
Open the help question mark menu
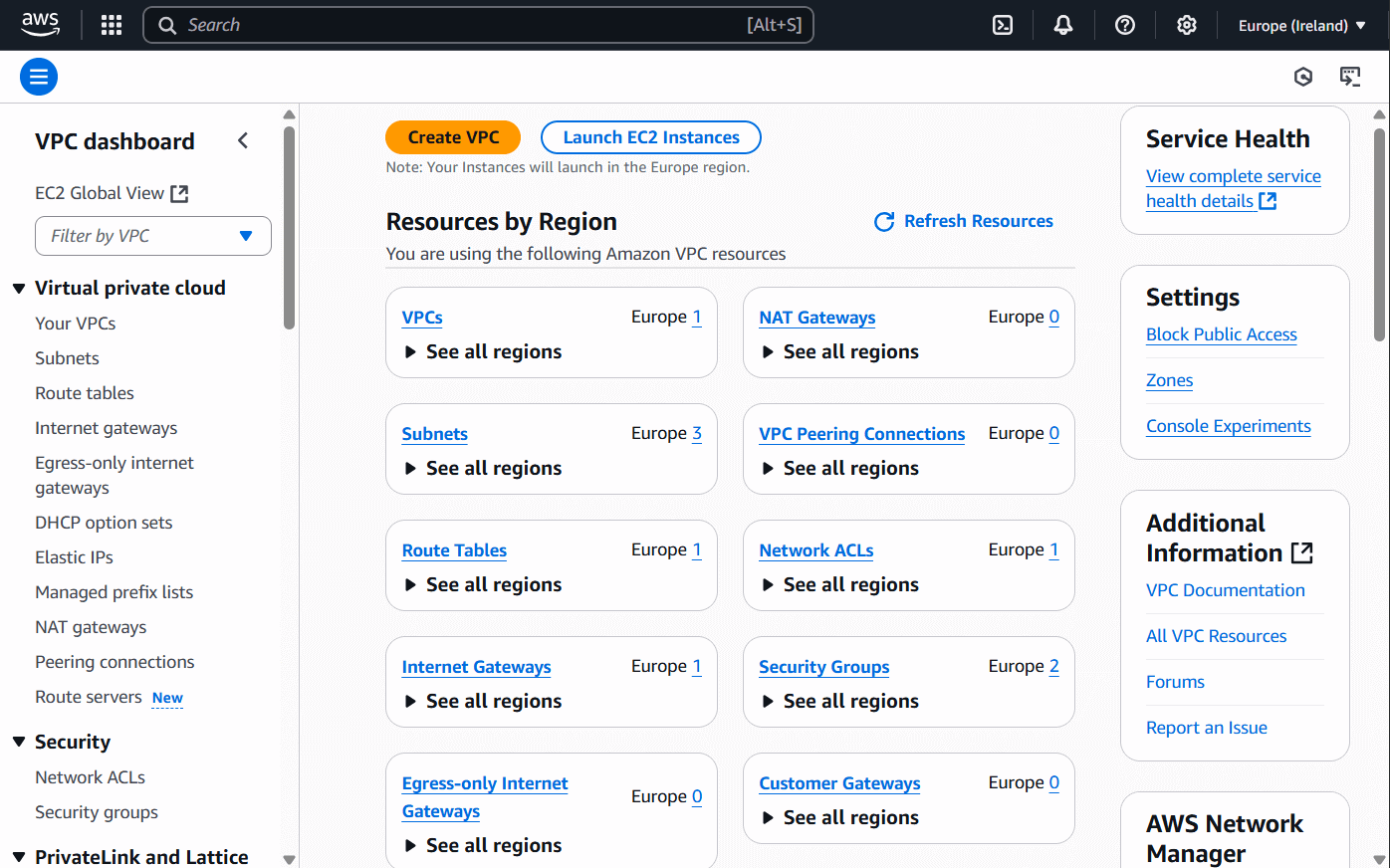tap(1125, 25)
